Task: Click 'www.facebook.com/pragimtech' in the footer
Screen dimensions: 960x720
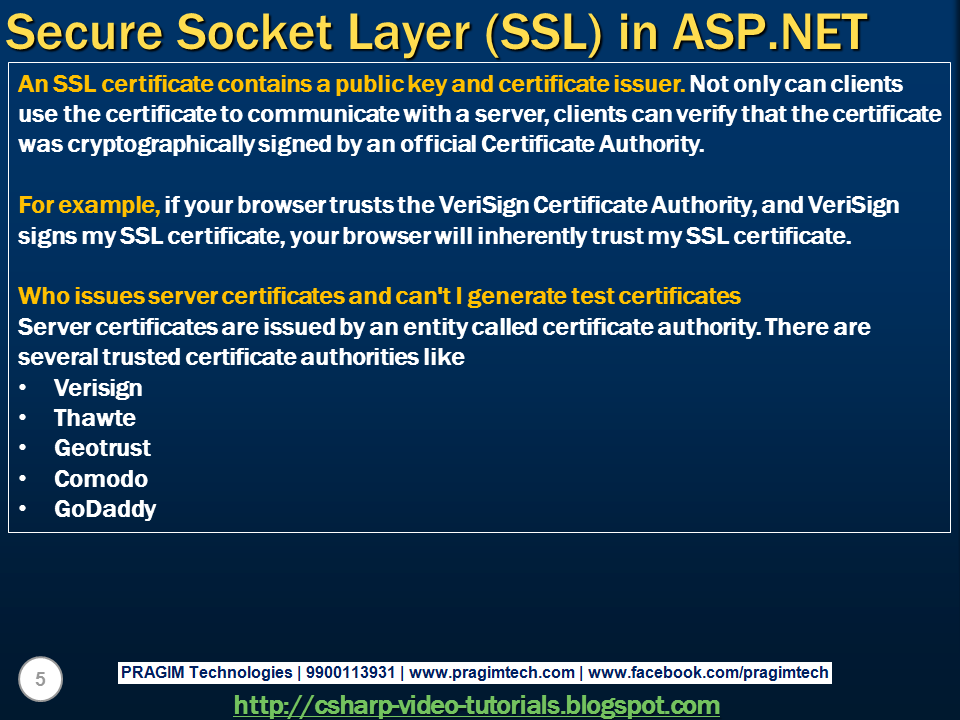Action: click(x=708, y=672)
